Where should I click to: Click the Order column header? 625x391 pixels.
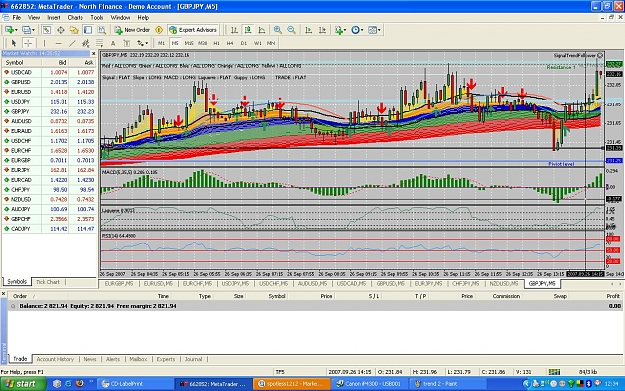tap(20, 296)
